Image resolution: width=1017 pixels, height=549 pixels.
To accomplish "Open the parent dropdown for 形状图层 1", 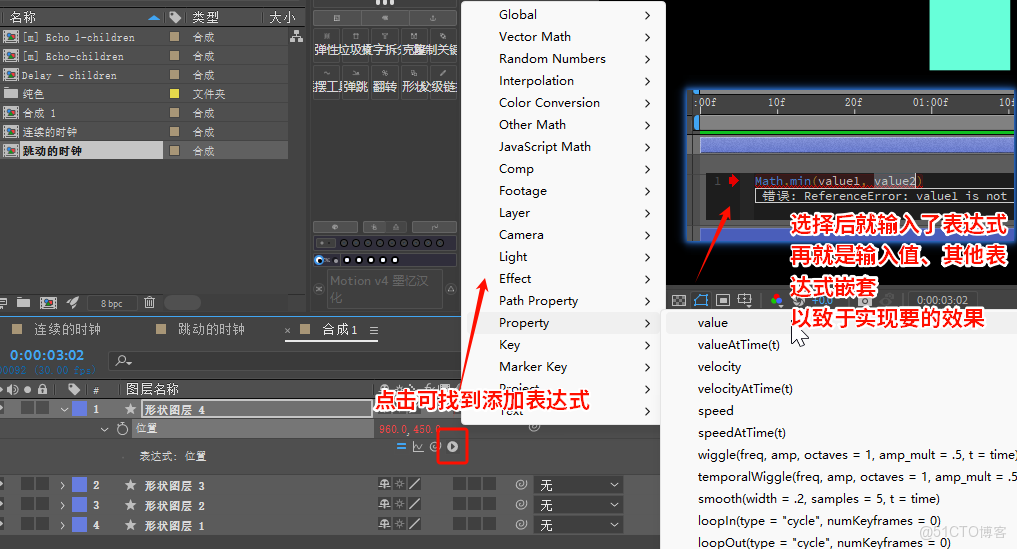I will point(579,524).
